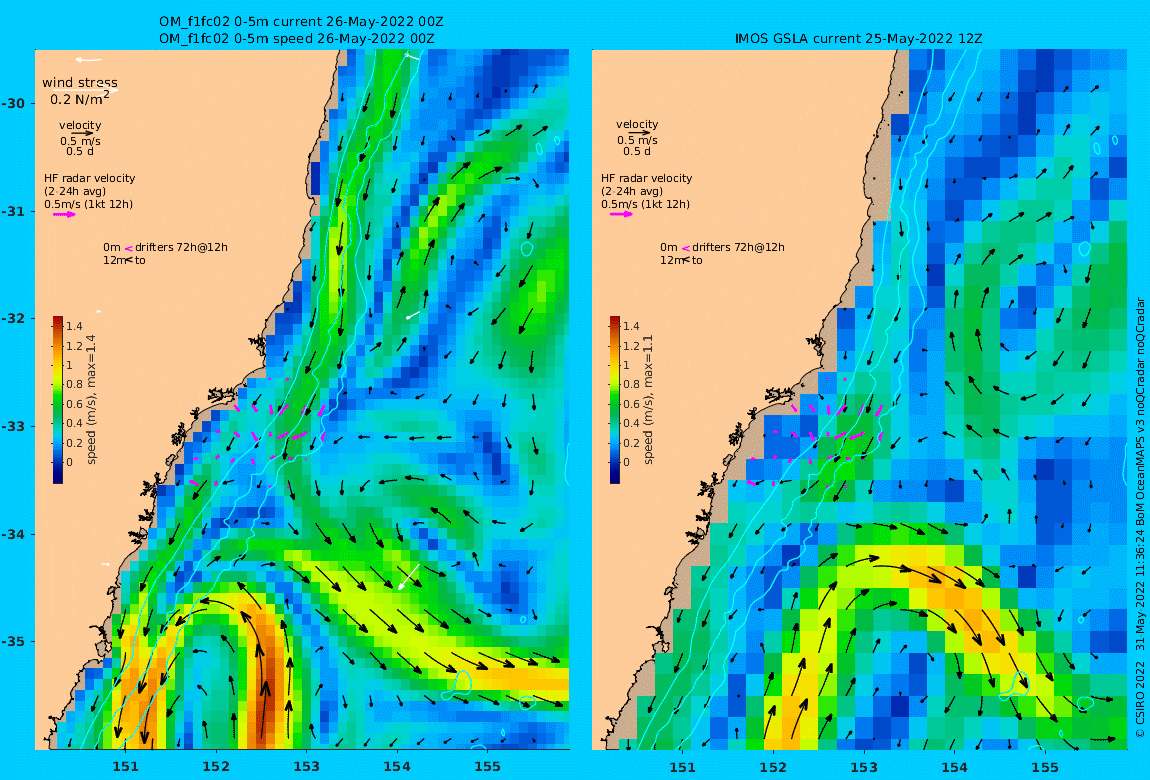Click the '0.2 N/m²' wind stress value
This screenshot has height=780, width=1150.
coord(80,98)
